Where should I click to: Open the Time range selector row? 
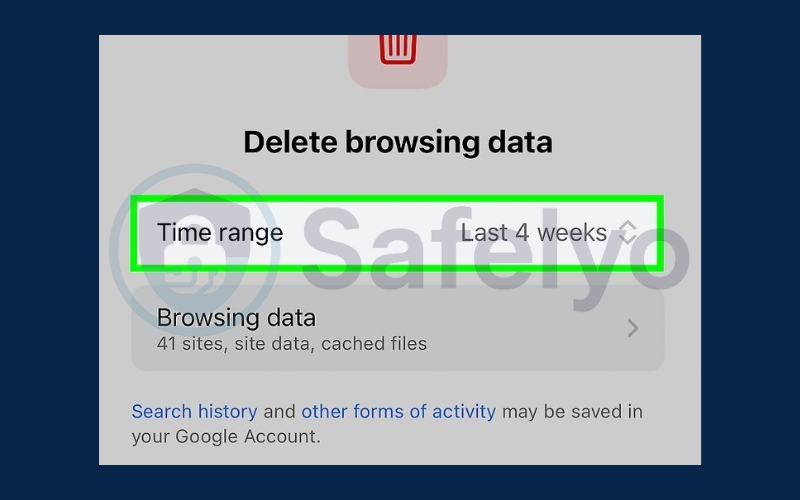[396, 233]
